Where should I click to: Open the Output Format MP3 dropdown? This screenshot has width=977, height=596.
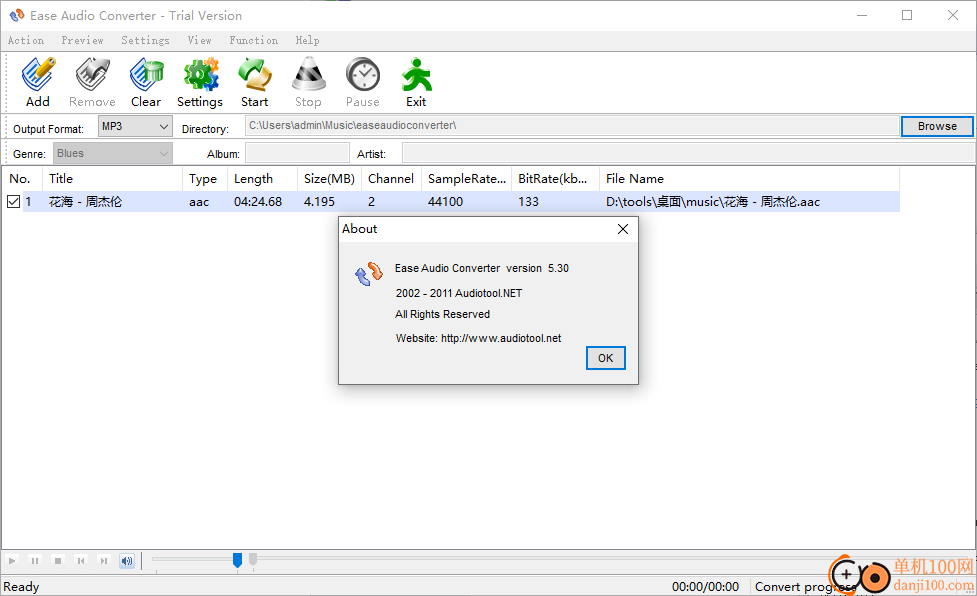[135, 126]
